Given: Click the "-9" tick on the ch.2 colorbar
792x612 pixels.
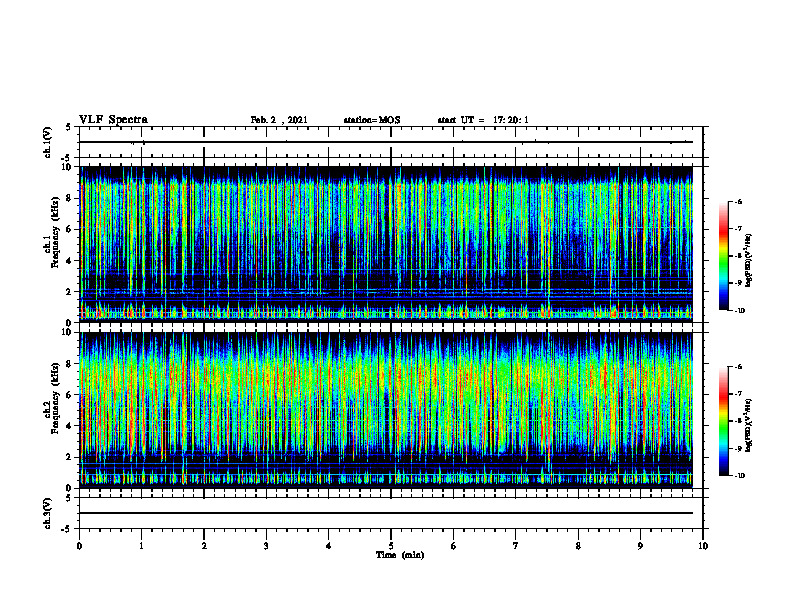Looking at the screenshot, I should (x=738, y=448).
